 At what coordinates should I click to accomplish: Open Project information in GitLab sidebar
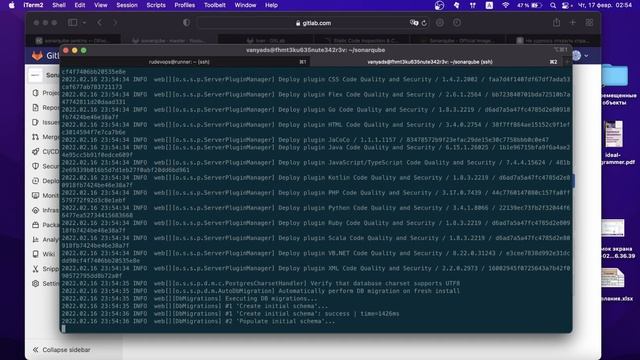(46, 93)
